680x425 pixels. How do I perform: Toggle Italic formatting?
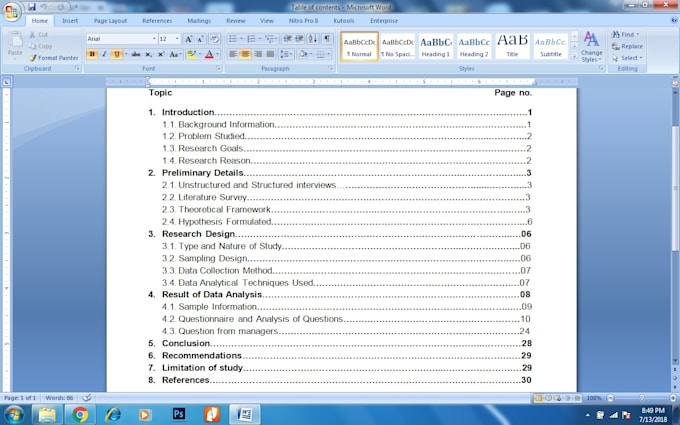[x=104, y=54]
